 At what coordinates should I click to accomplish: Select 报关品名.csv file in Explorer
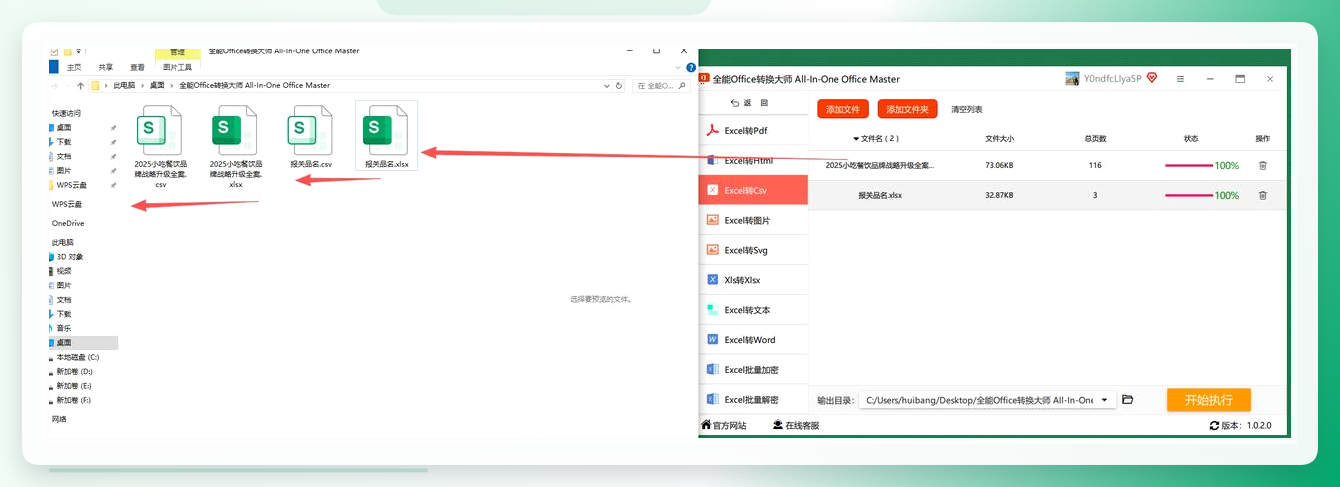tap(310, 137)
